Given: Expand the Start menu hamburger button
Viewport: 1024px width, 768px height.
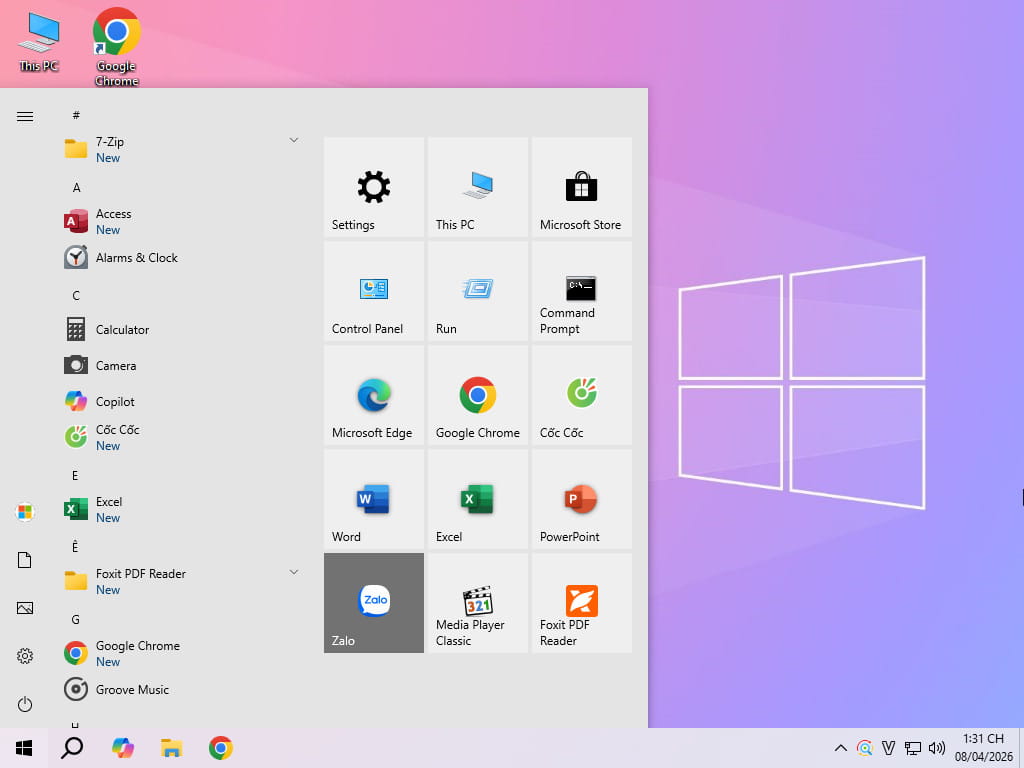Looking at the screenshot, I should [25, 116].
